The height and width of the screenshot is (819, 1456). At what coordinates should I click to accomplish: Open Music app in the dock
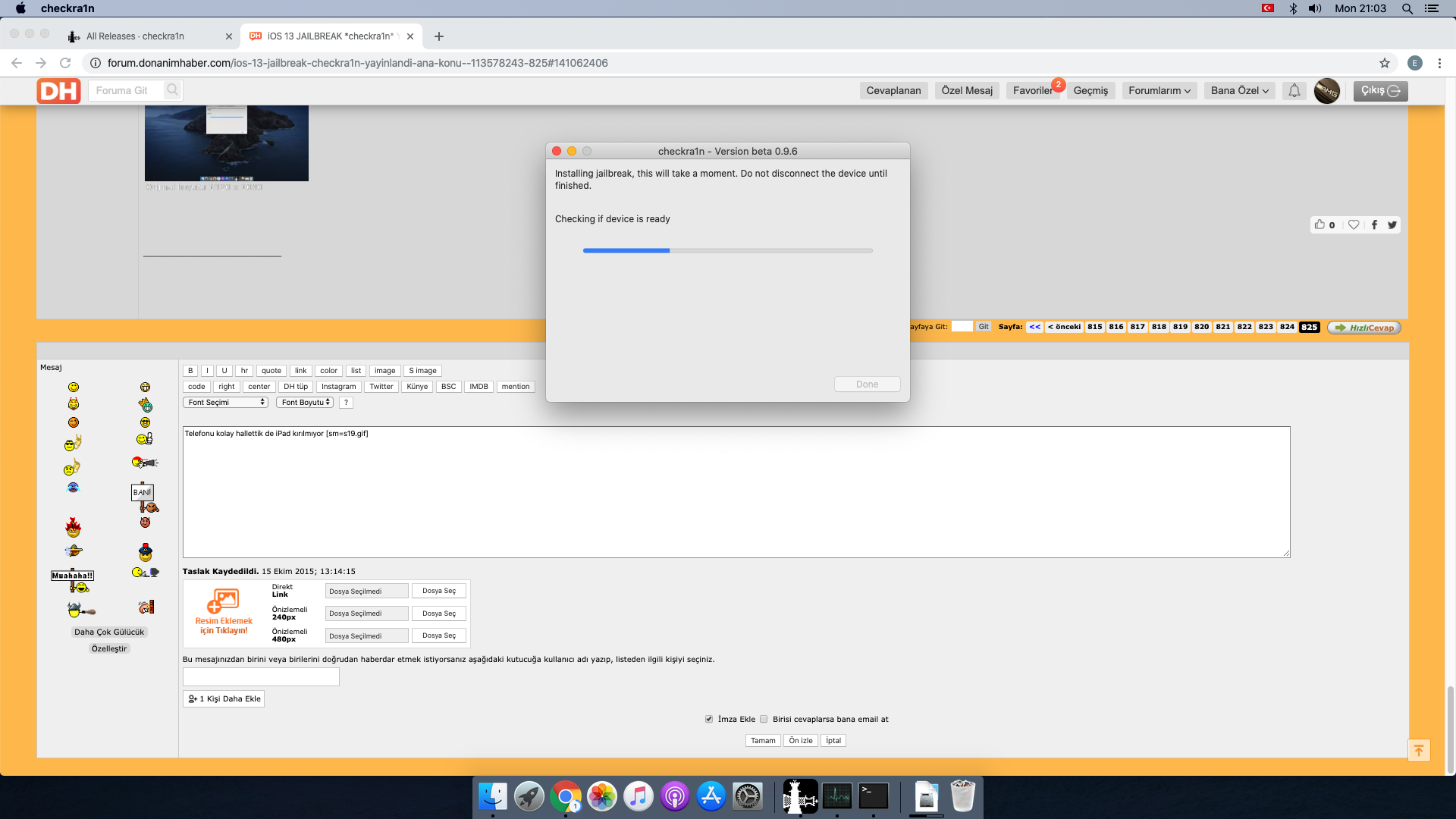[x=639, y=796]
